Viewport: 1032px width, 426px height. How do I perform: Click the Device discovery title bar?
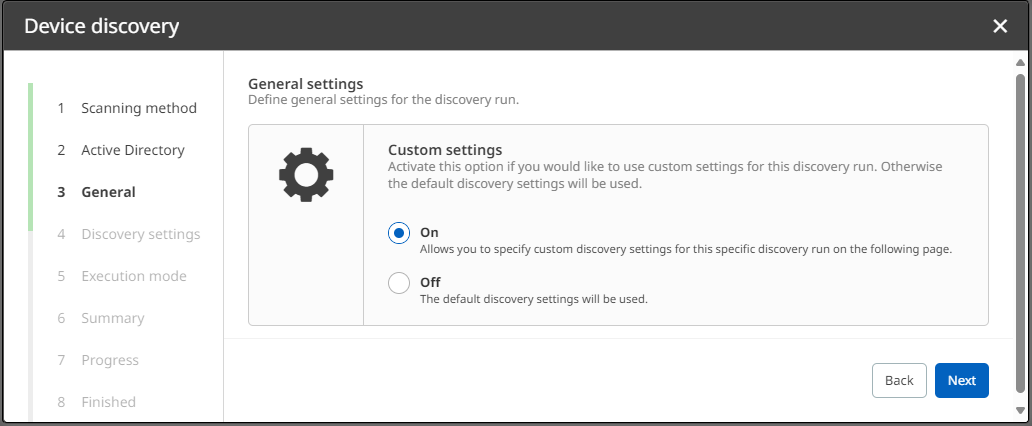[500, 26]
